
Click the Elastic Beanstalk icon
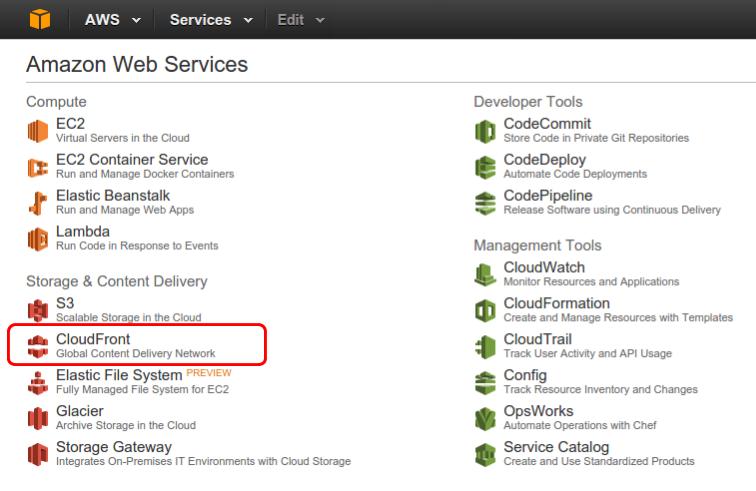pyautogui.click(x=38, y=203)
